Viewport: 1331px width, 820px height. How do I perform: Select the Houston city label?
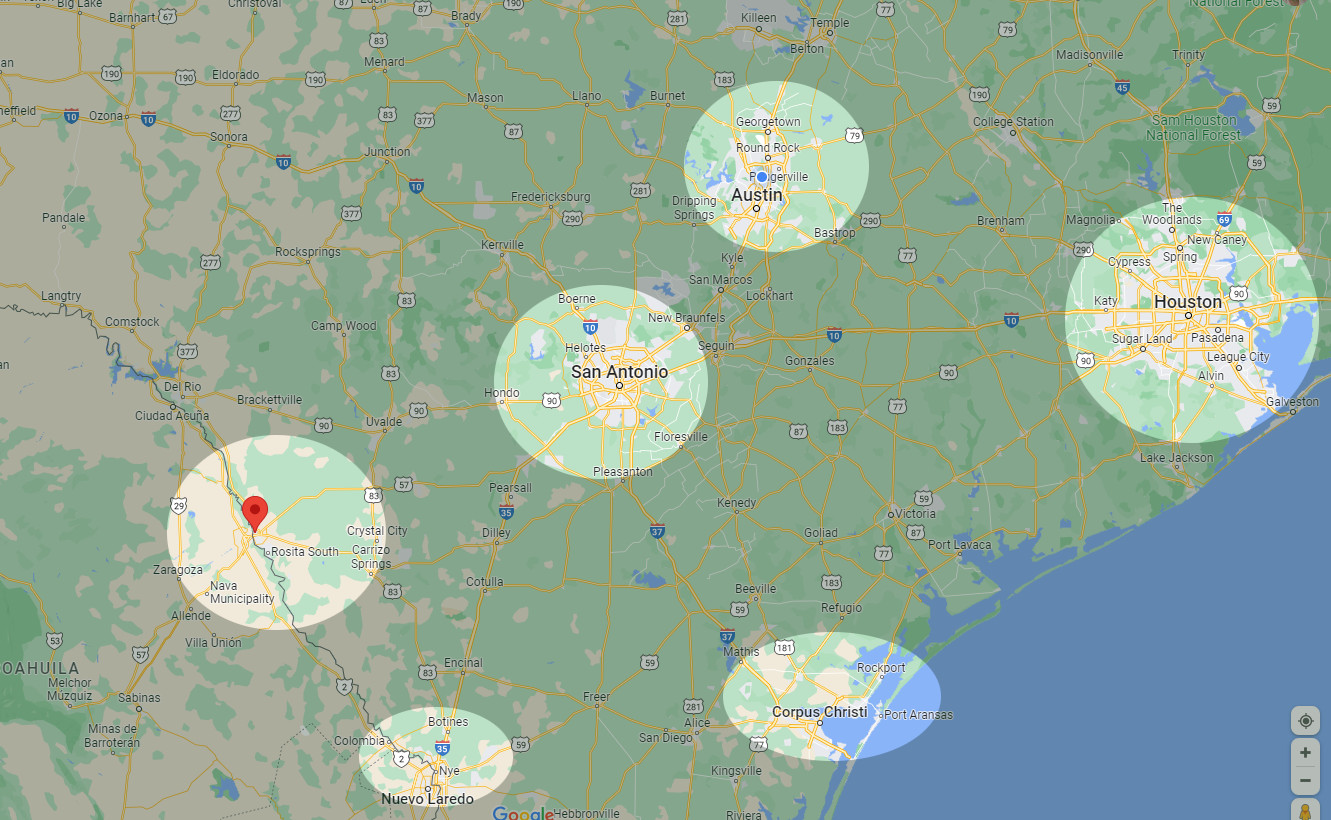click(1187, 302)
